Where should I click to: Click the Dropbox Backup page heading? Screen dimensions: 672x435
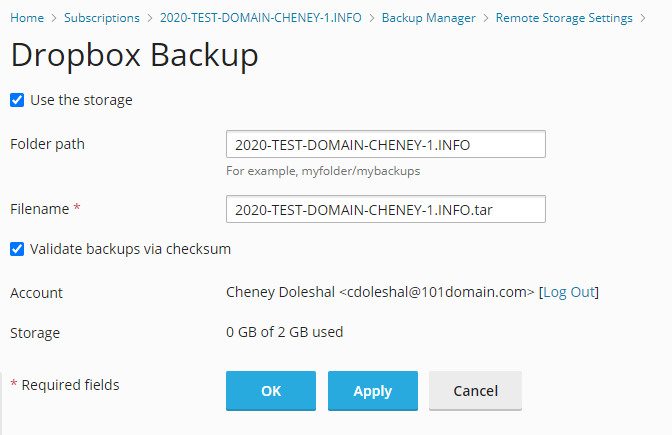point(134,56)
